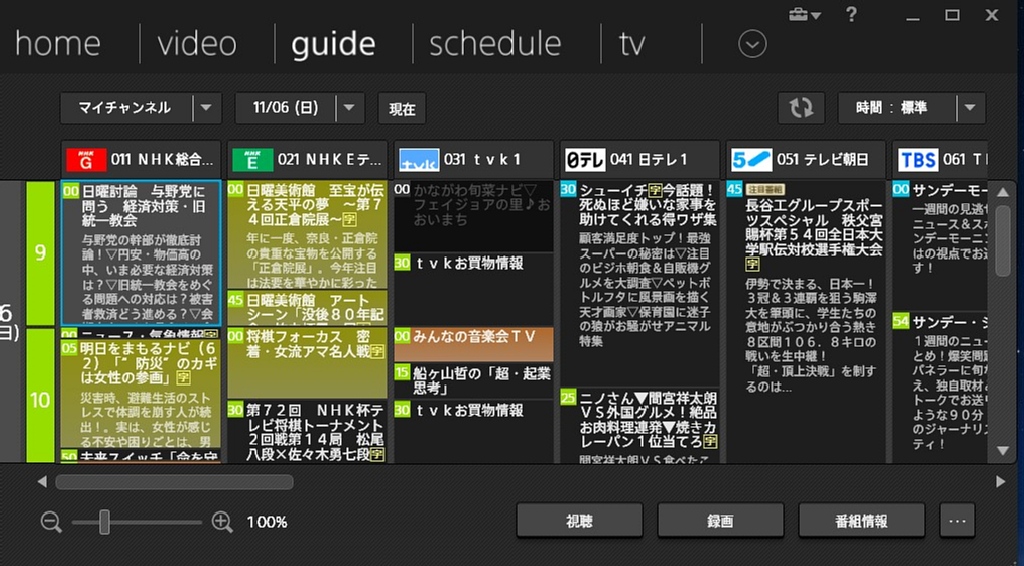This screenshot has width=1024, height=566.
Task: Select 長谷工グループスポーツスペシャル program
Action: tap(806, 321)
